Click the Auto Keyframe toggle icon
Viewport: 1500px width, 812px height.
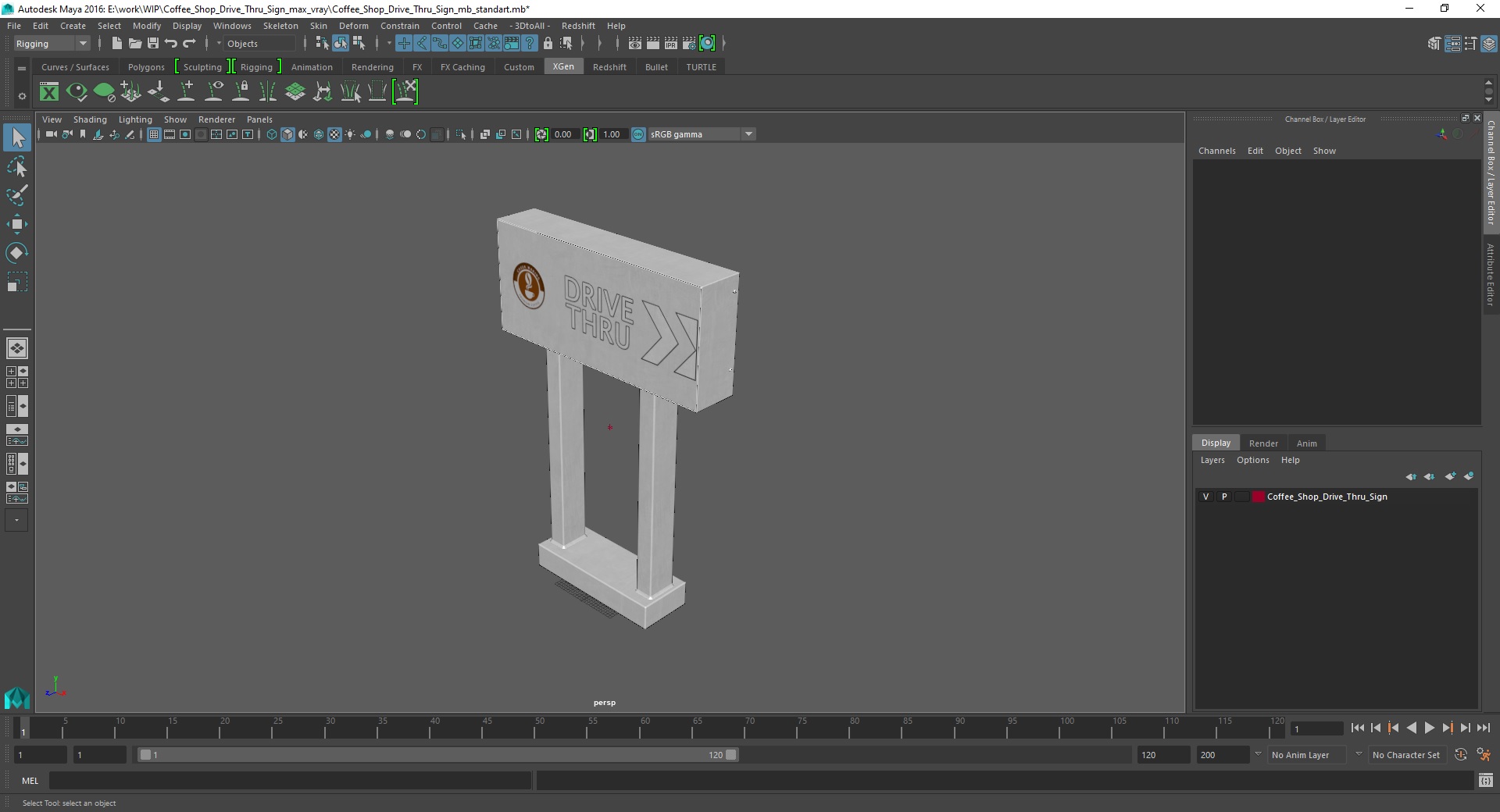(x=1461, y=755)
